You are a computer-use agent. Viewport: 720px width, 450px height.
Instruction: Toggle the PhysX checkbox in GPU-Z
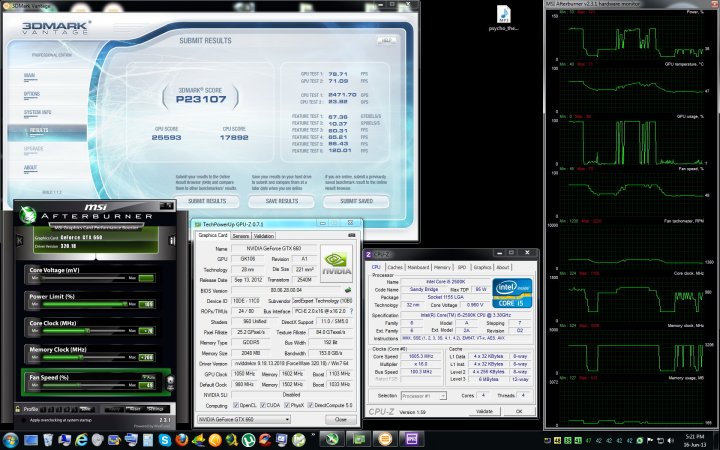(x=287, y=405)
